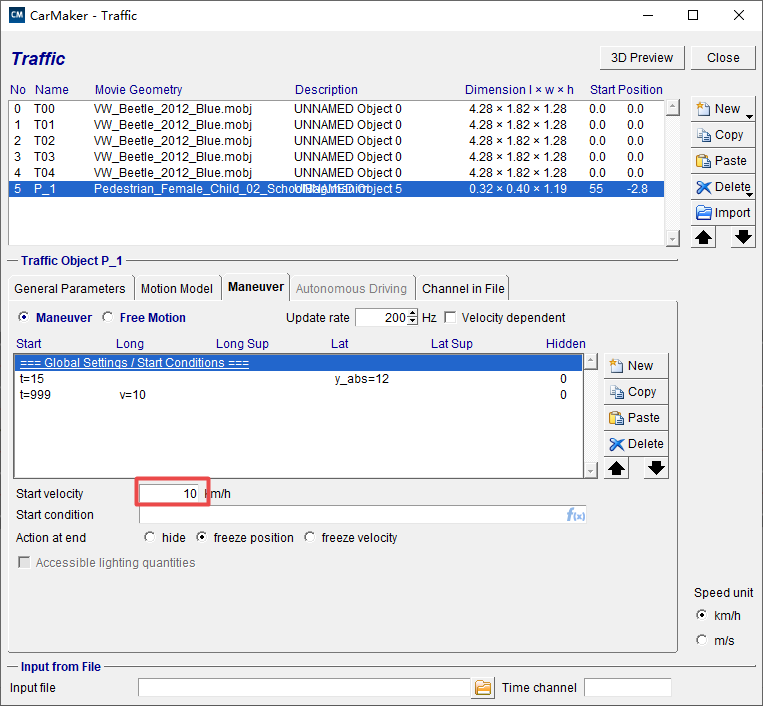The height and width of the screenshot is (706, 763).
Task: Import traffic objects from file
Action: (723, 213)
